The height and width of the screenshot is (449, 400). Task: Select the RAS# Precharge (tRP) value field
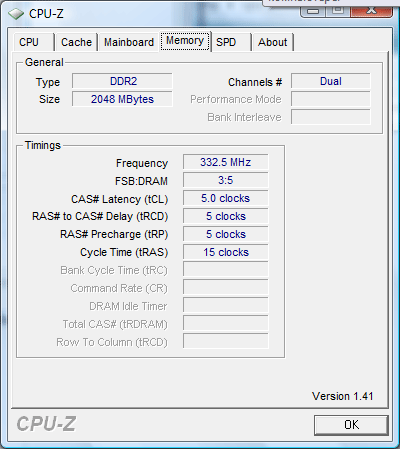tap(226, 234)
